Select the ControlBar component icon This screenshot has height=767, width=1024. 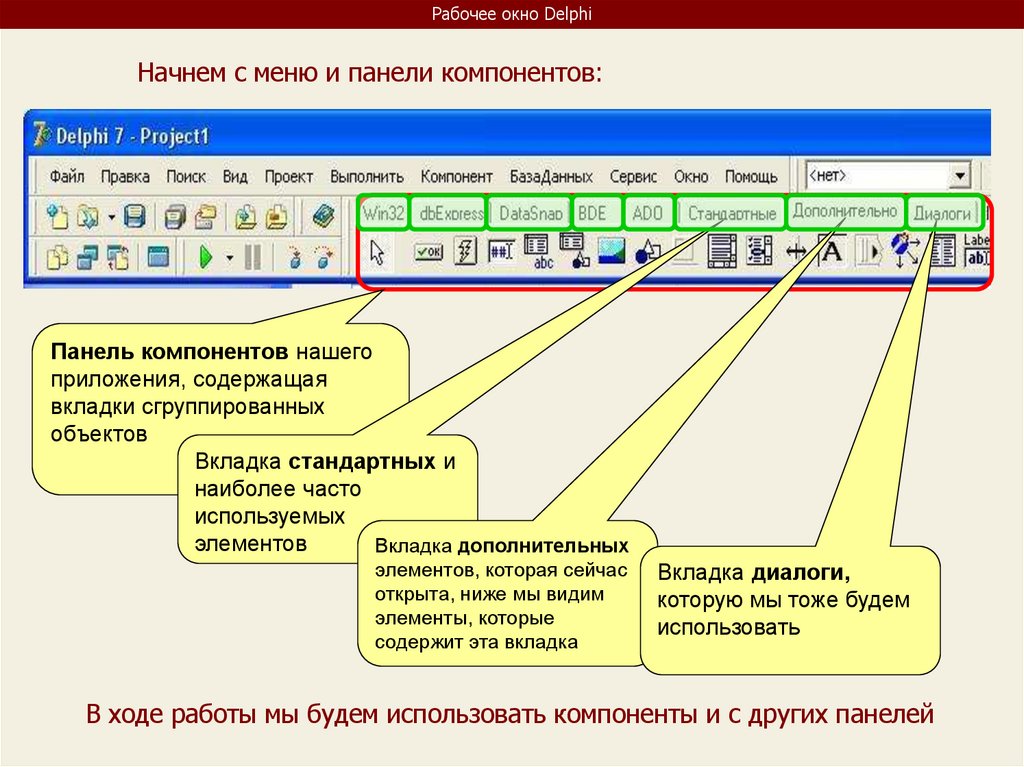point(868,252)
